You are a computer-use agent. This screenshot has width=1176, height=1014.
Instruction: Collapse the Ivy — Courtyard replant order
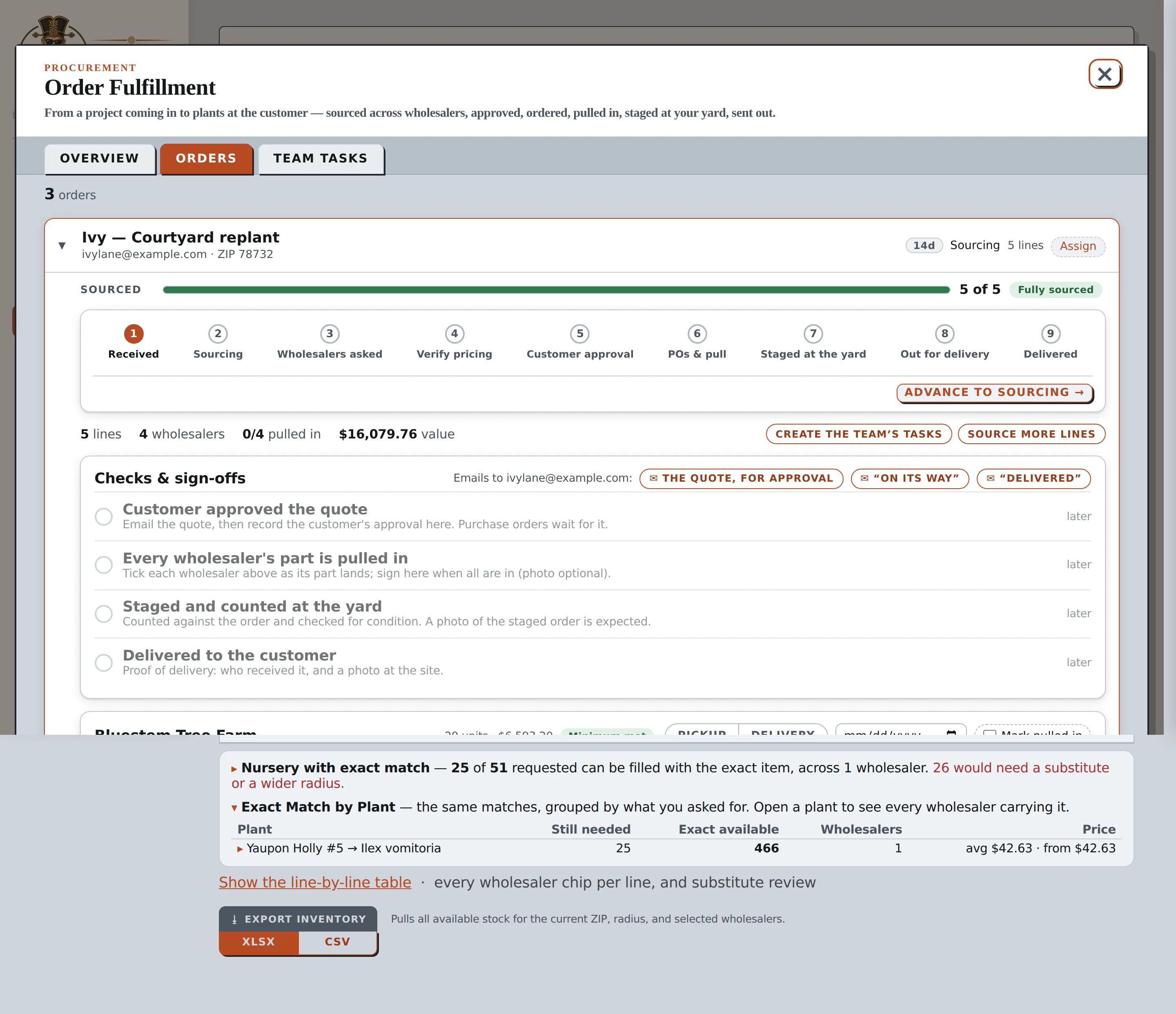pos(62,246)
